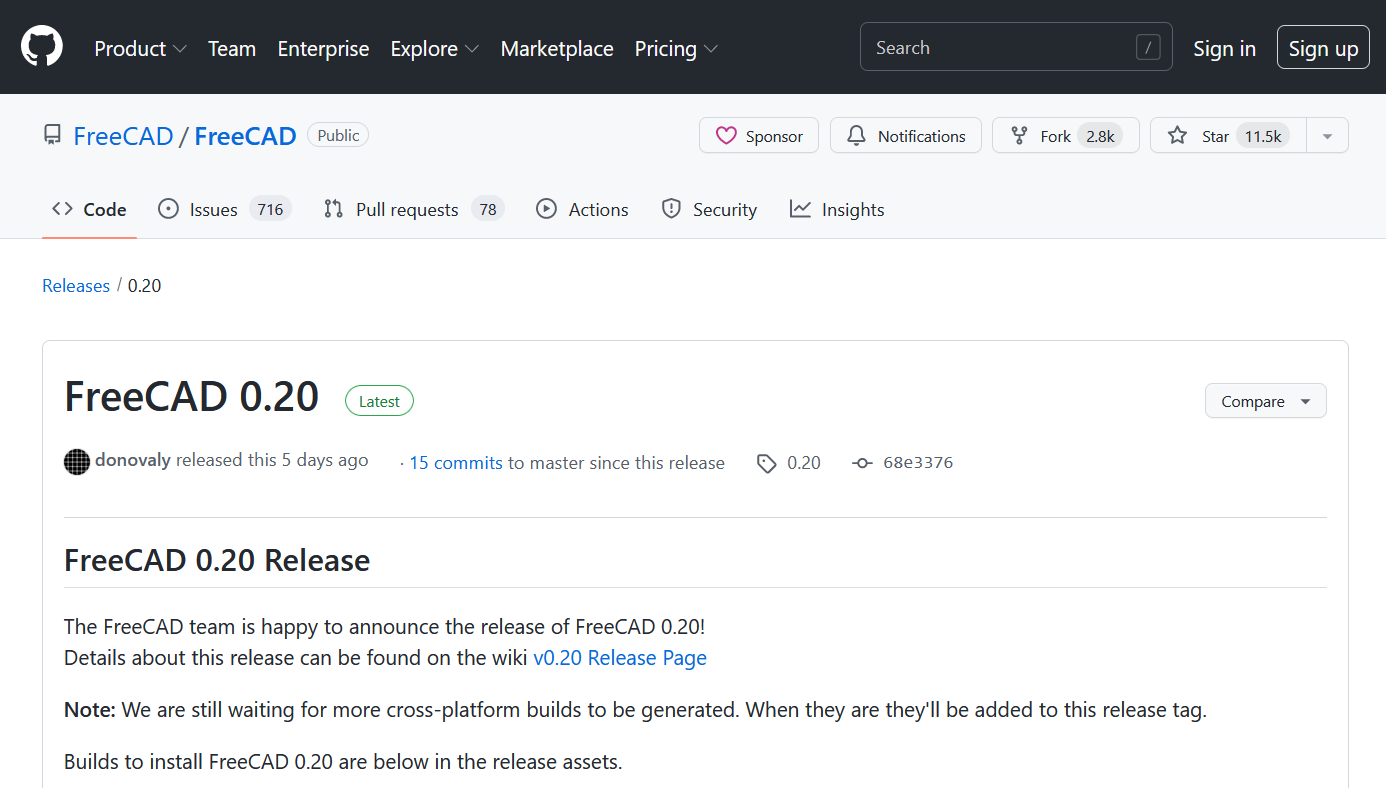Screen dimensions: 1386x788
Task: Click the bold Note: text
Action: point(90,711)
